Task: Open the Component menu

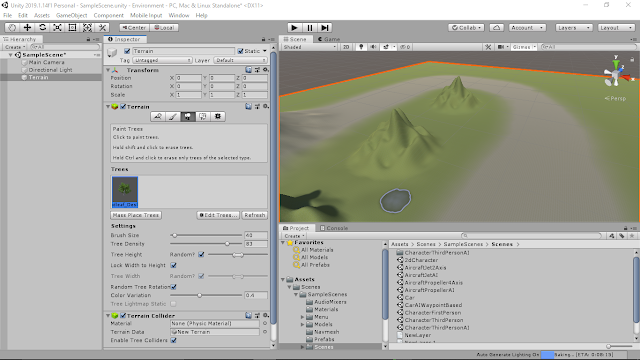Action: pos(109,15)
